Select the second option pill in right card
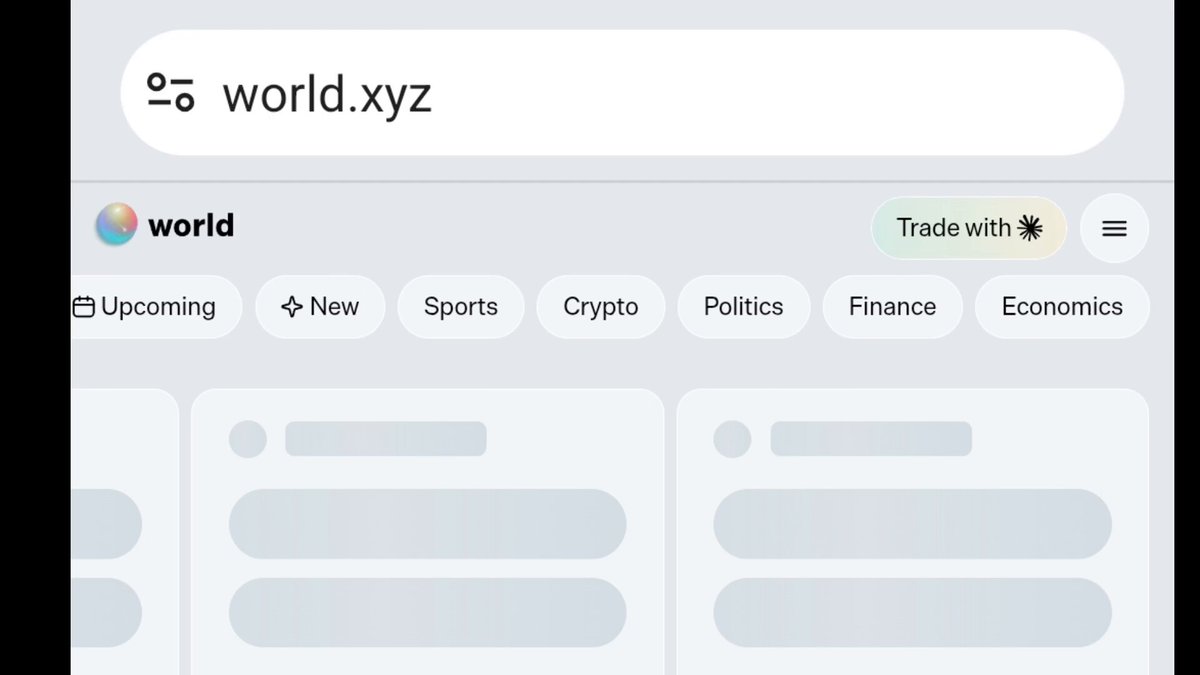This screenshot has height=675, width=1200. (x=912, y=612)
